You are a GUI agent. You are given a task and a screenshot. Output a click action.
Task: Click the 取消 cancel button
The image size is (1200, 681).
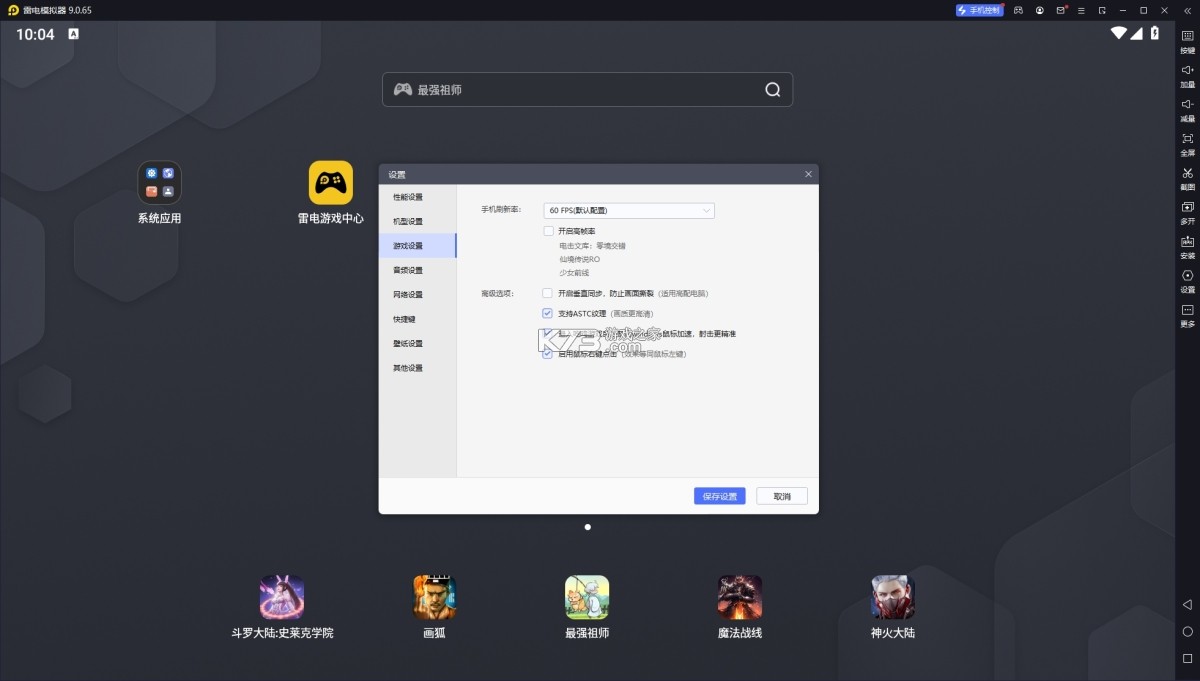[782, 496]
